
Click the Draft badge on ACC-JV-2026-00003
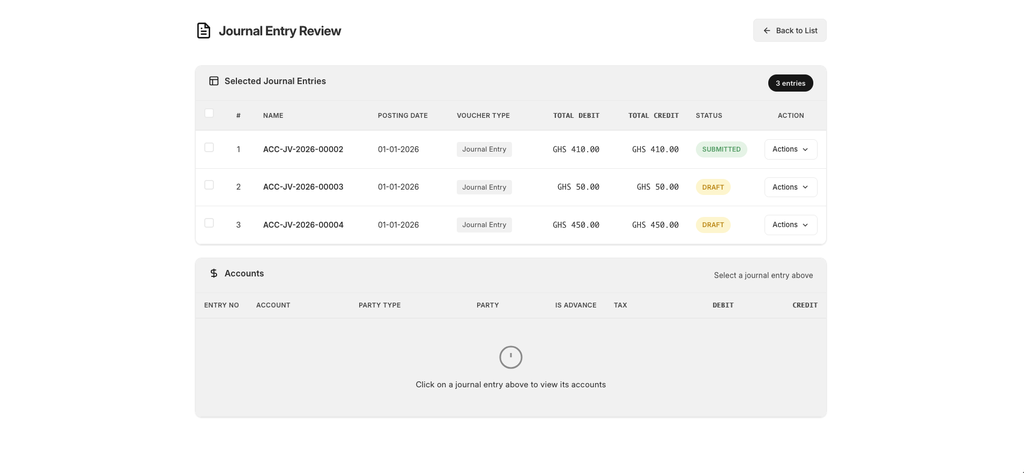point(713,187)
